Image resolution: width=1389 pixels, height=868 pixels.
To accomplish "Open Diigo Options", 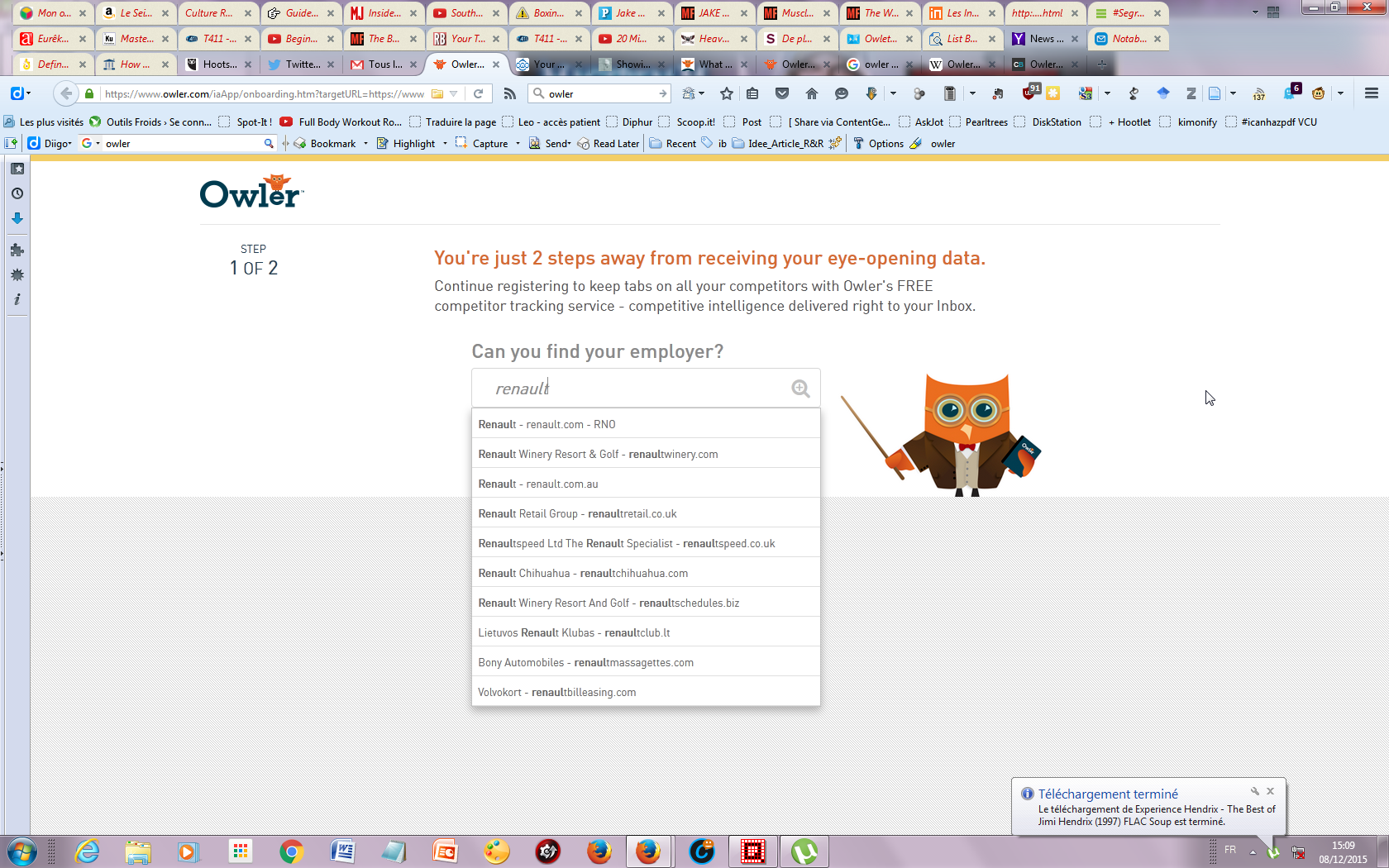I will coord(878,143).
